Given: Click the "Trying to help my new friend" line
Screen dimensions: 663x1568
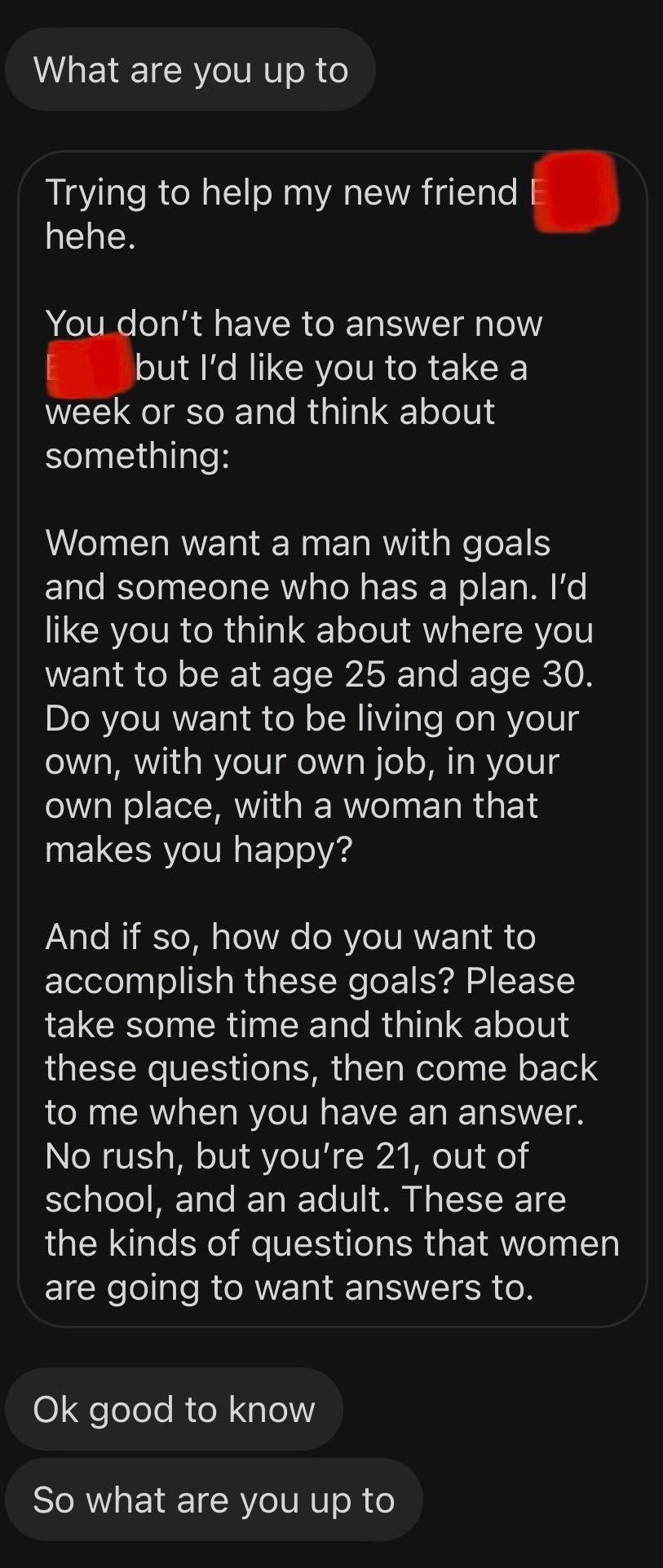Looking at the screenshot, I should click(281, 193).
